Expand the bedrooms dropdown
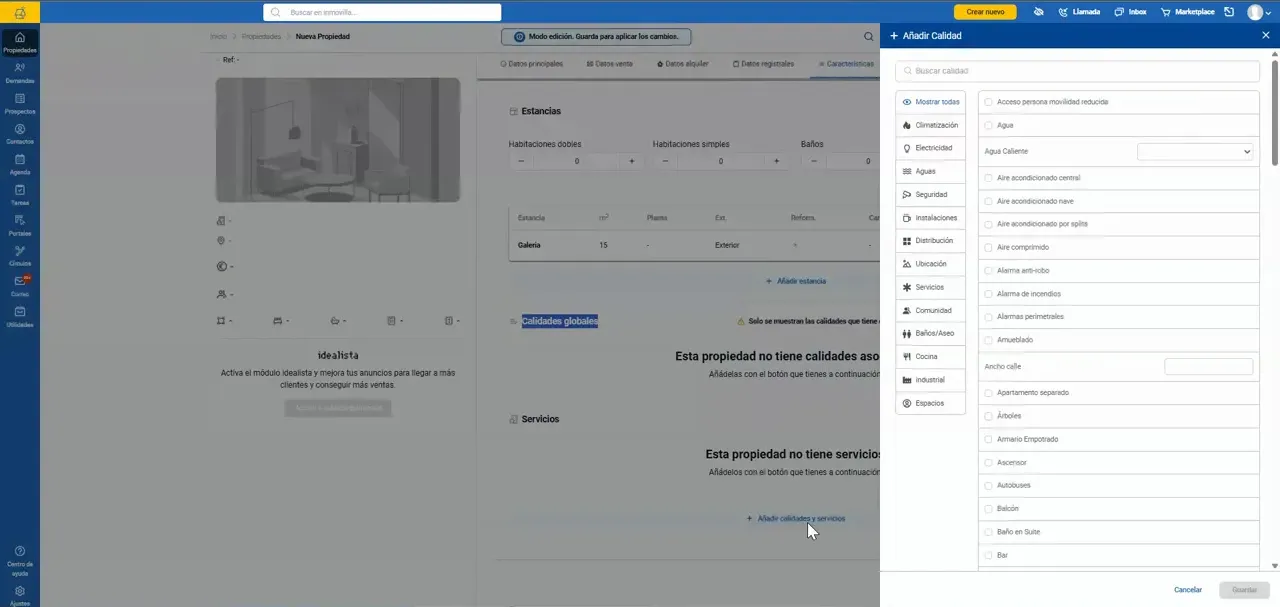The image size is (1280, 607). (281, 321)
